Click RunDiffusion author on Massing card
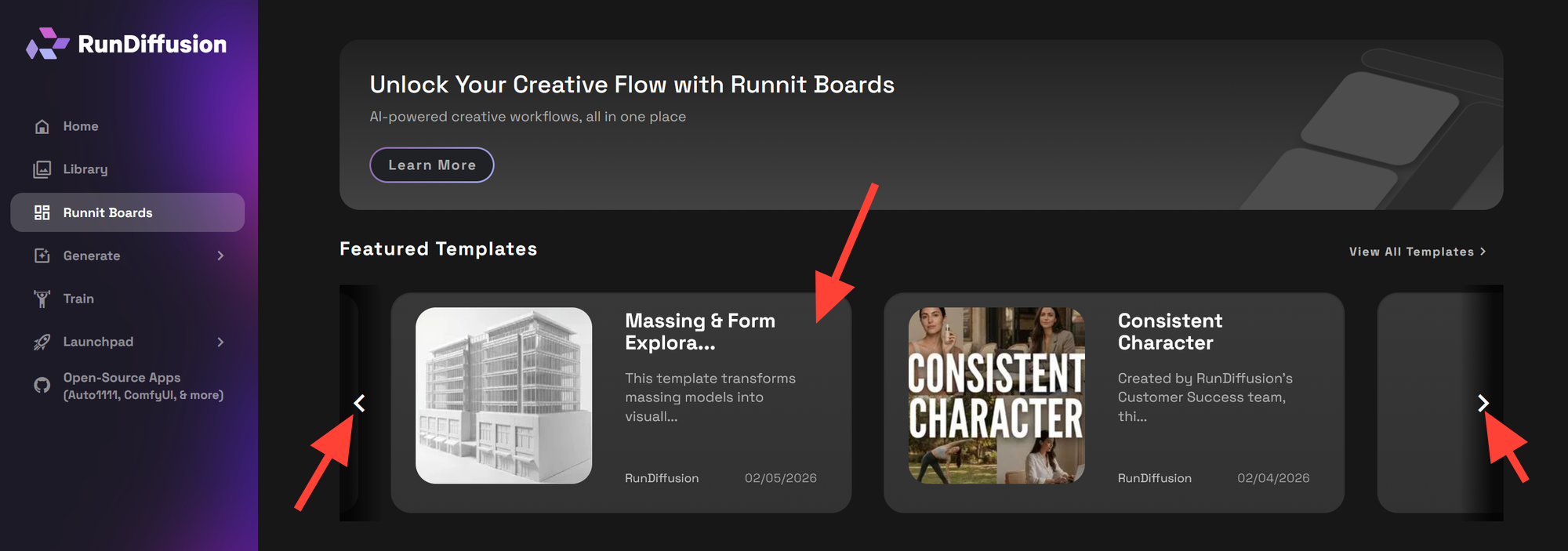1568x551 pixels. (x=662, y=478)
